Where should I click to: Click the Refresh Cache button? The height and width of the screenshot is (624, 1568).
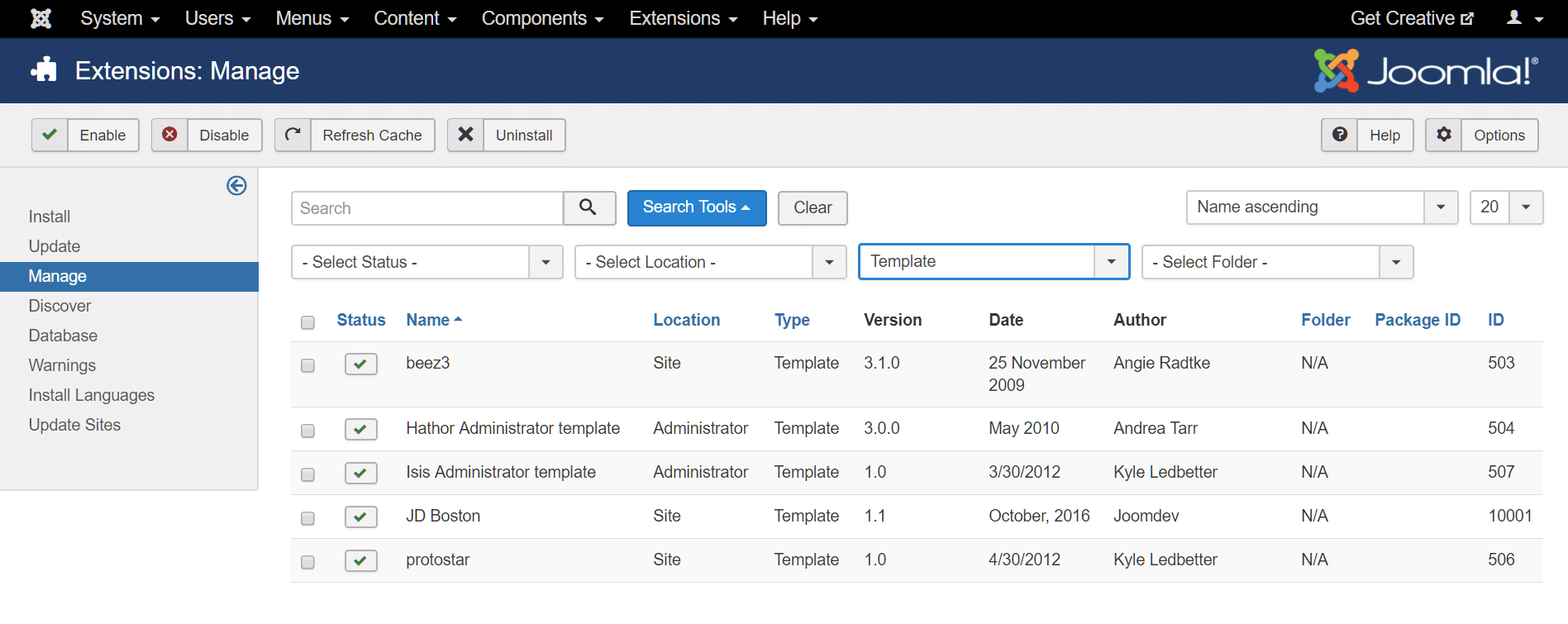coord(355,136)
